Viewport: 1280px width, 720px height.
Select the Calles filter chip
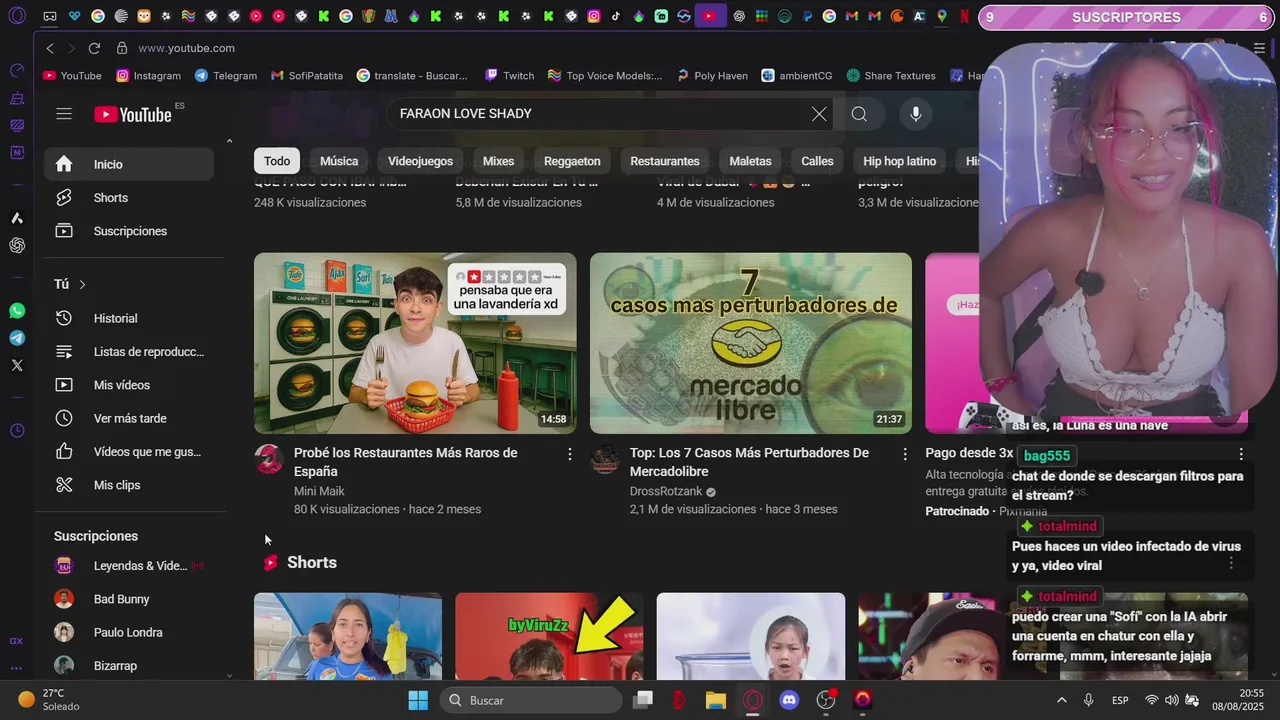(817, 161)
